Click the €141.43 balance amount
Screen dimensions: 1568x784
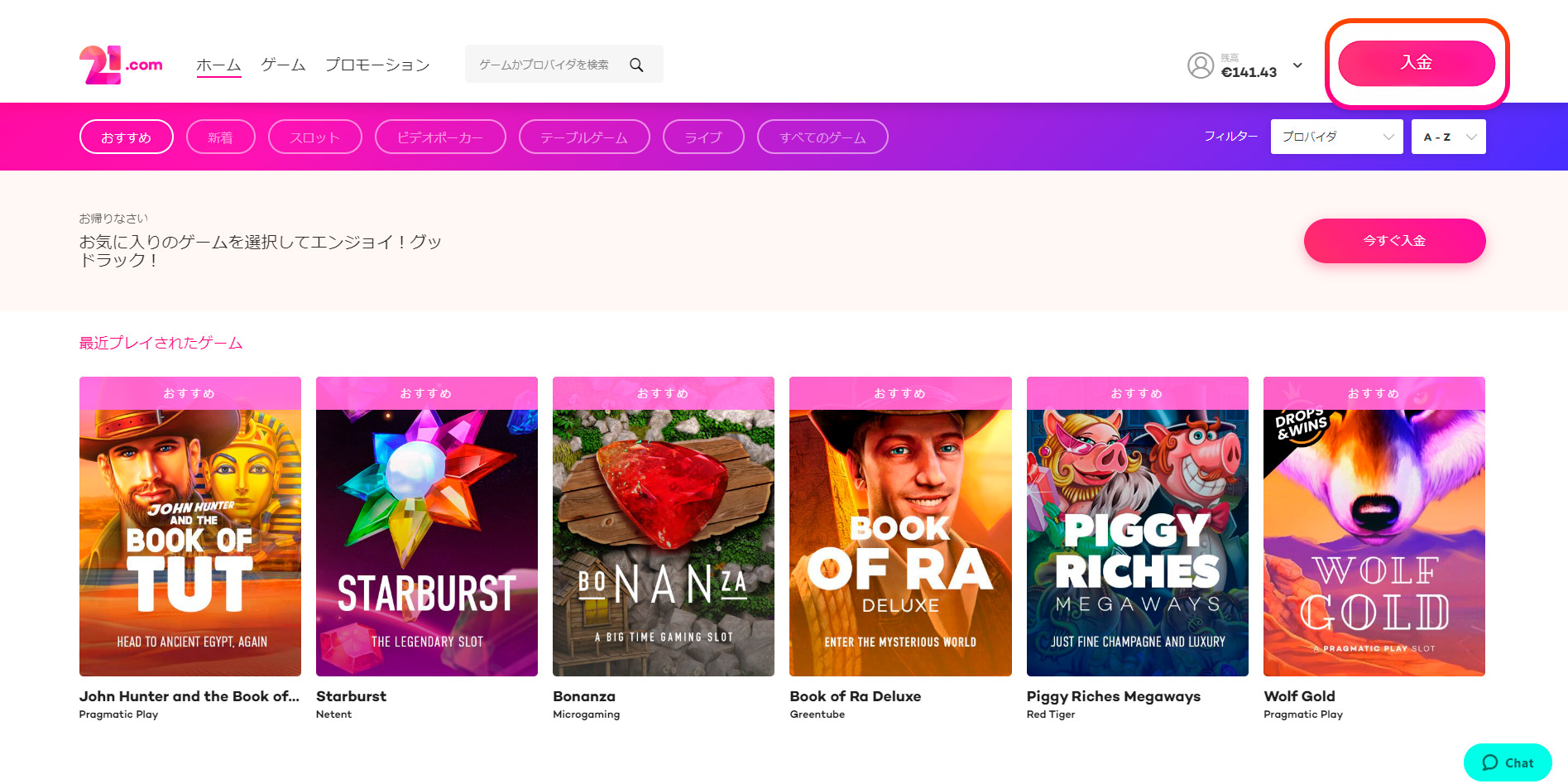(x=1249, y=72)
